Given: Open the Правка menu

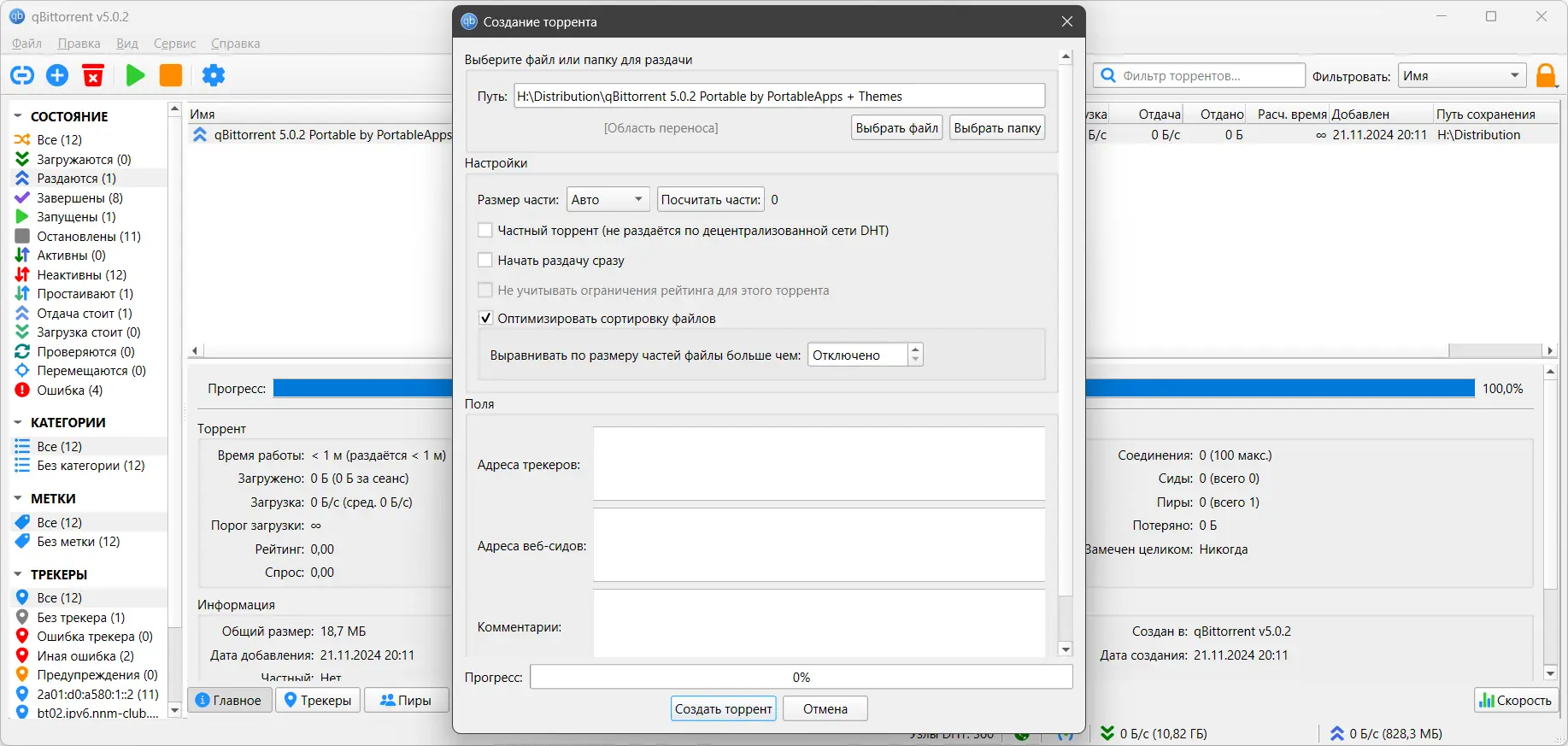Looking at the screenshot, I should pos(79,44).
